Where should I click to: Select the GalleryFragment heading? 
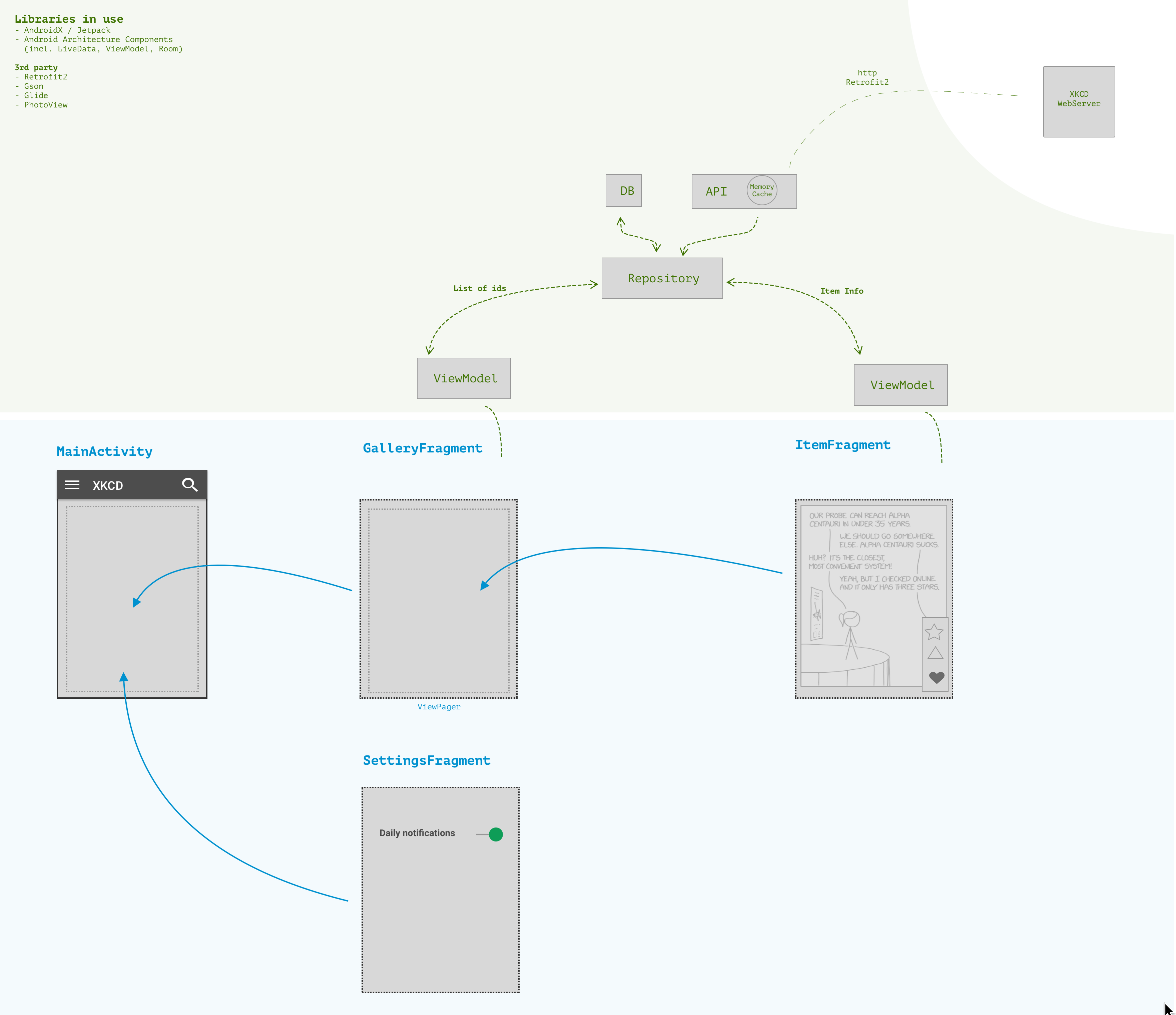422,448
